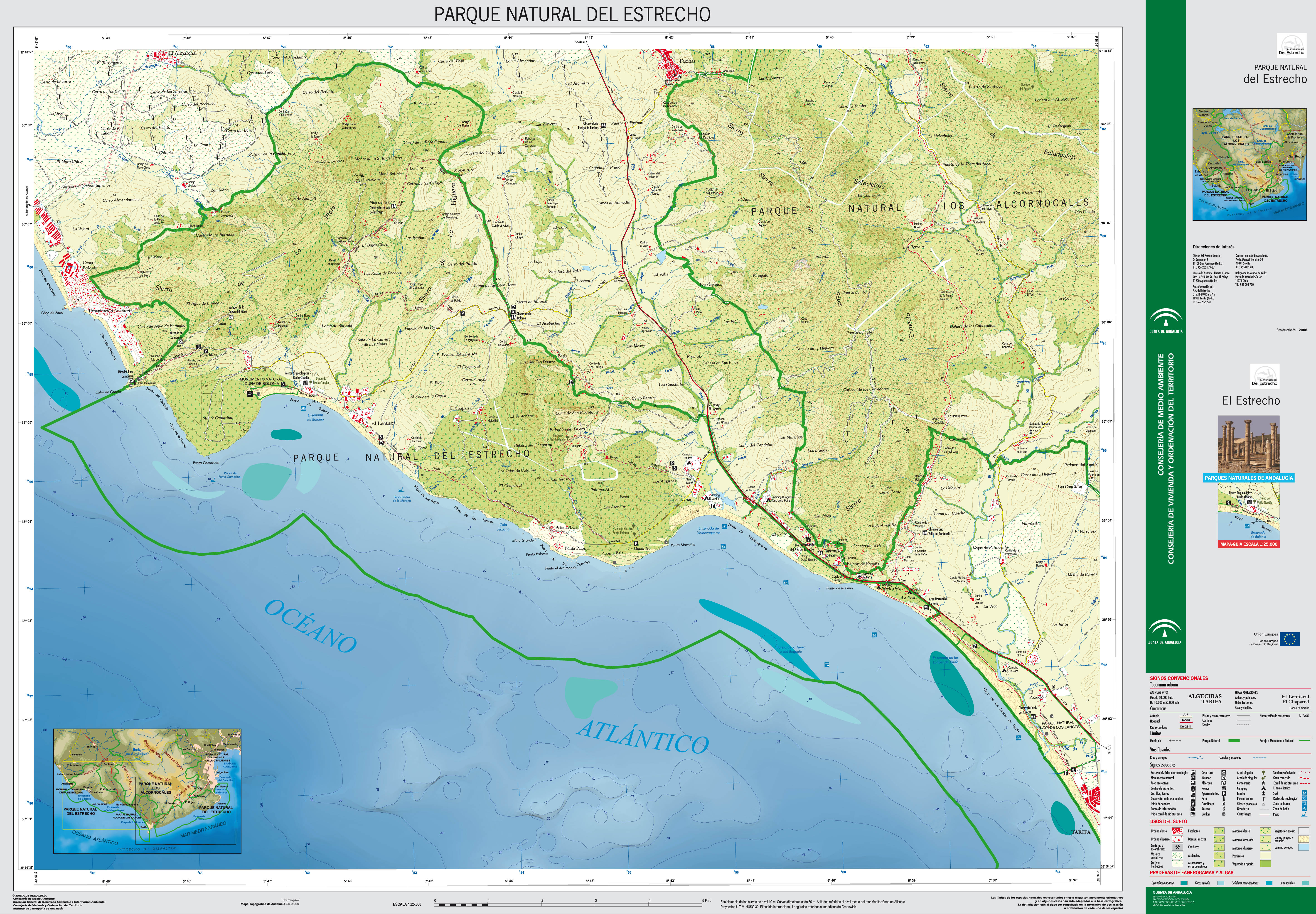Click the European Union flag logo
The height and width of the screenshot is (914, 1316).
[1290, 639]
